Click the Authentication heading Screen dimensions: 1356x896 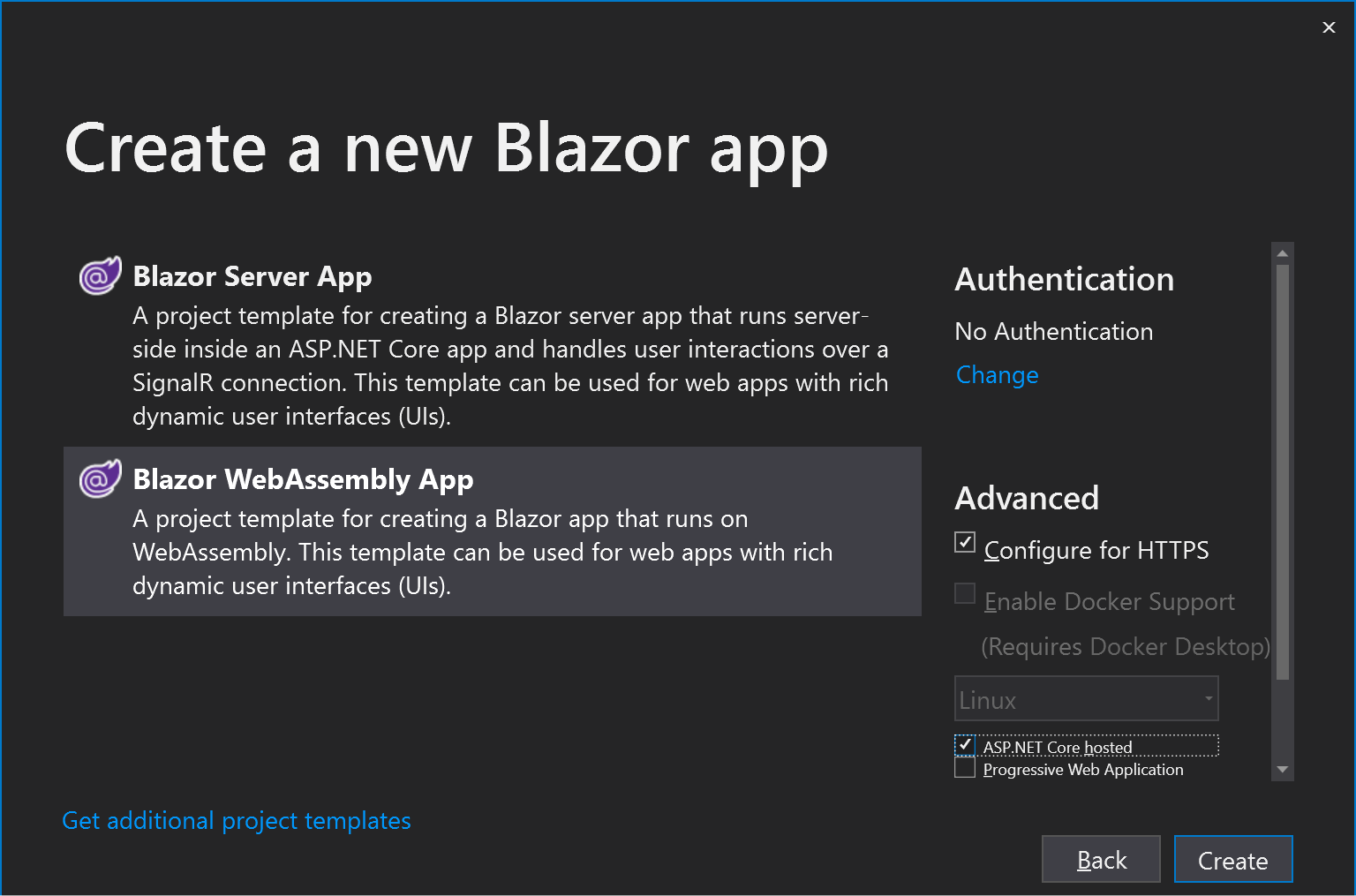(1065, 279)
